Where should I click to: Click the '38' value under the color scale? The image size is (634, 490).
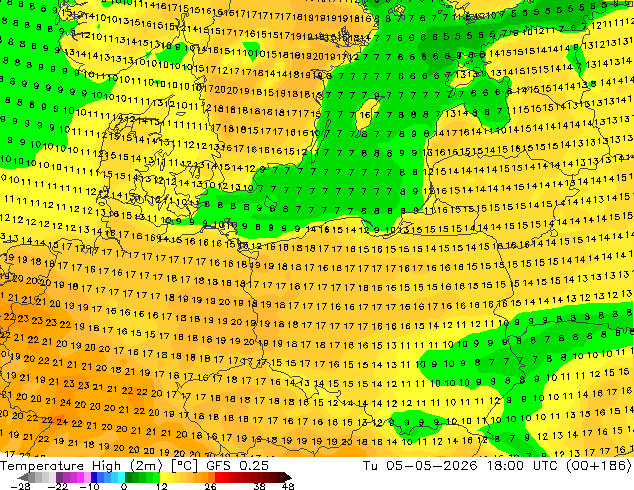[260, 486]
